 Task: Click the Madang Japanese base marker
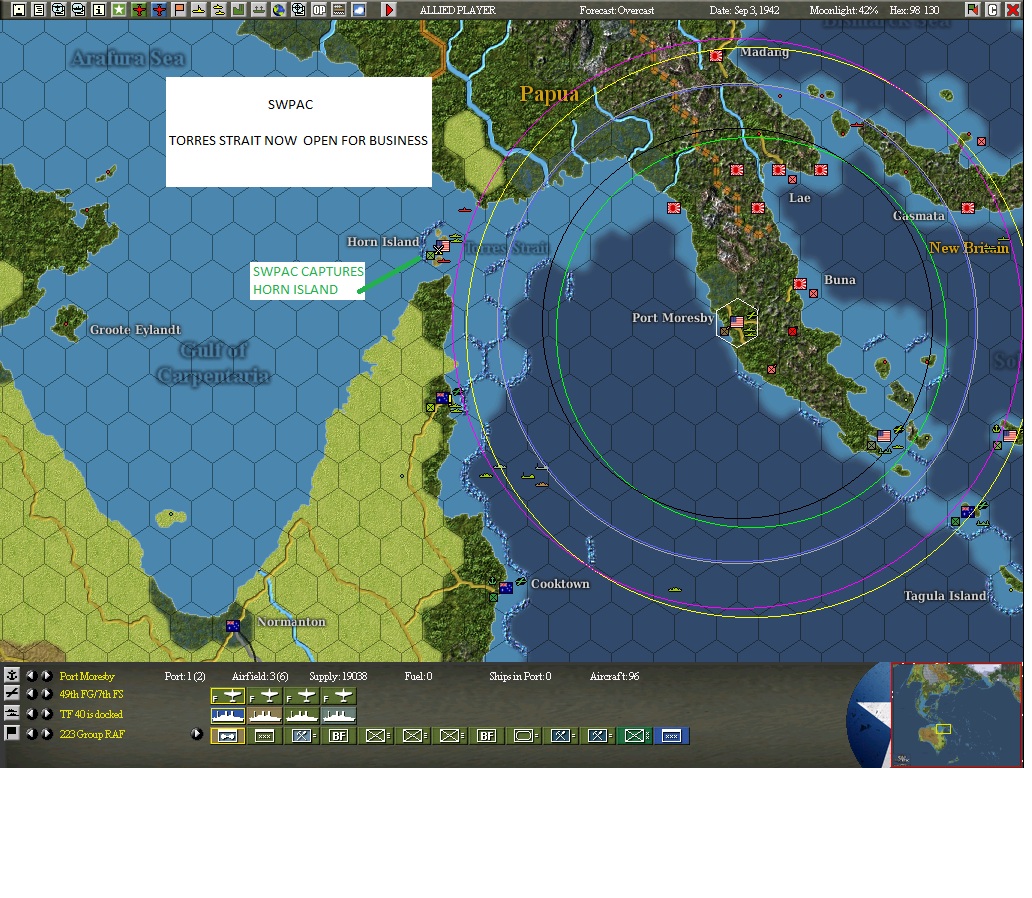click(x=716, y=56)
